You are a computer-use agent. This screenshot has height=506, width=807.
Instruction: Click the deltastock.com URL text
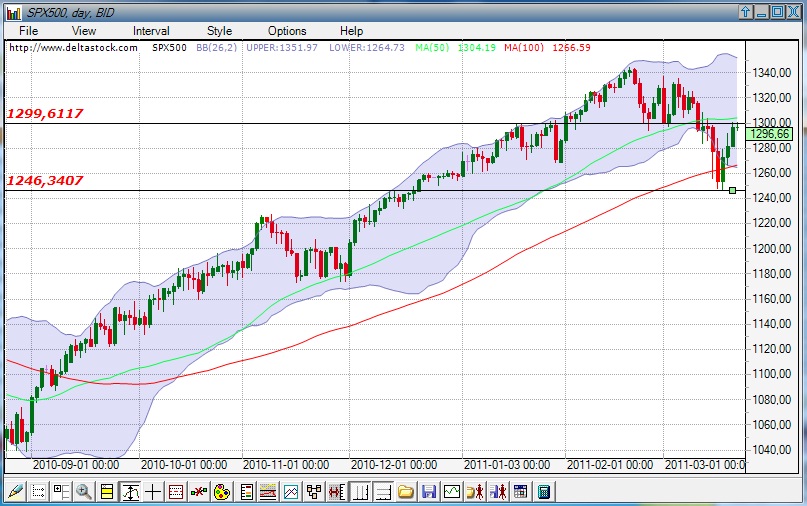74,47
